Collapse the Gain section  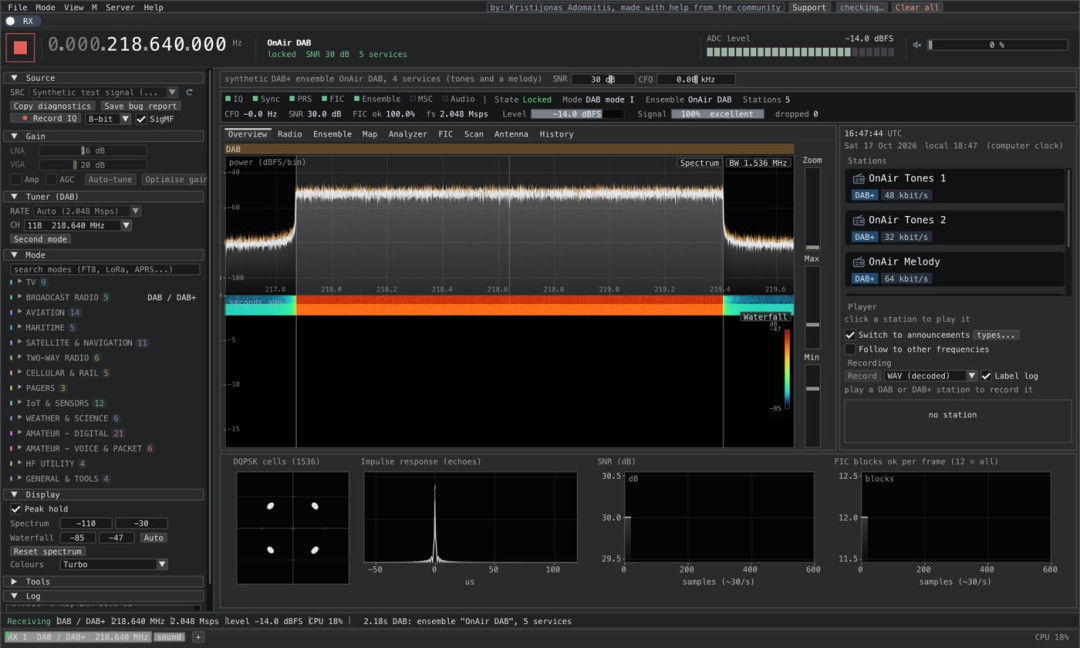pyautogui.click(x=104, y=136)
